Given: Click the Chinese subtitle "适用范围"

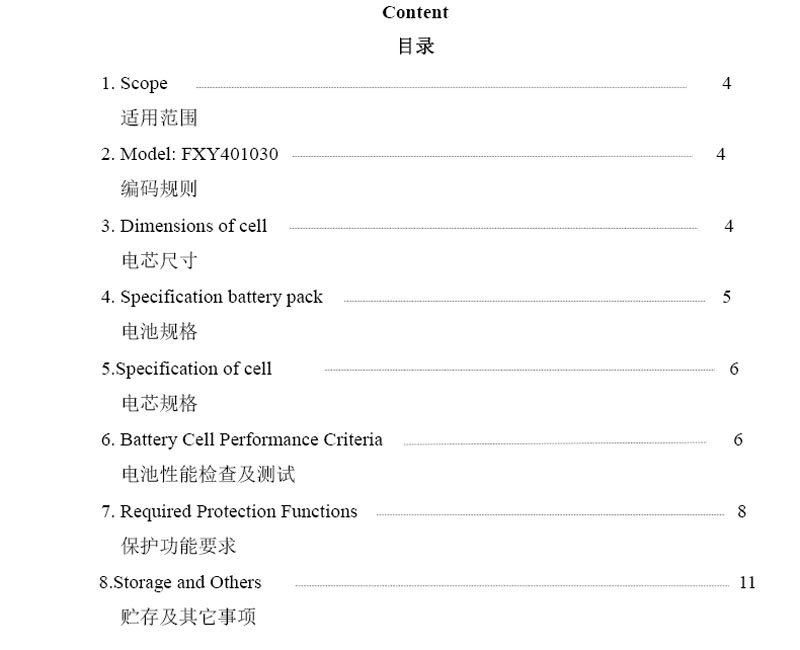Looking at the screenshot, I should coord(159,118).
